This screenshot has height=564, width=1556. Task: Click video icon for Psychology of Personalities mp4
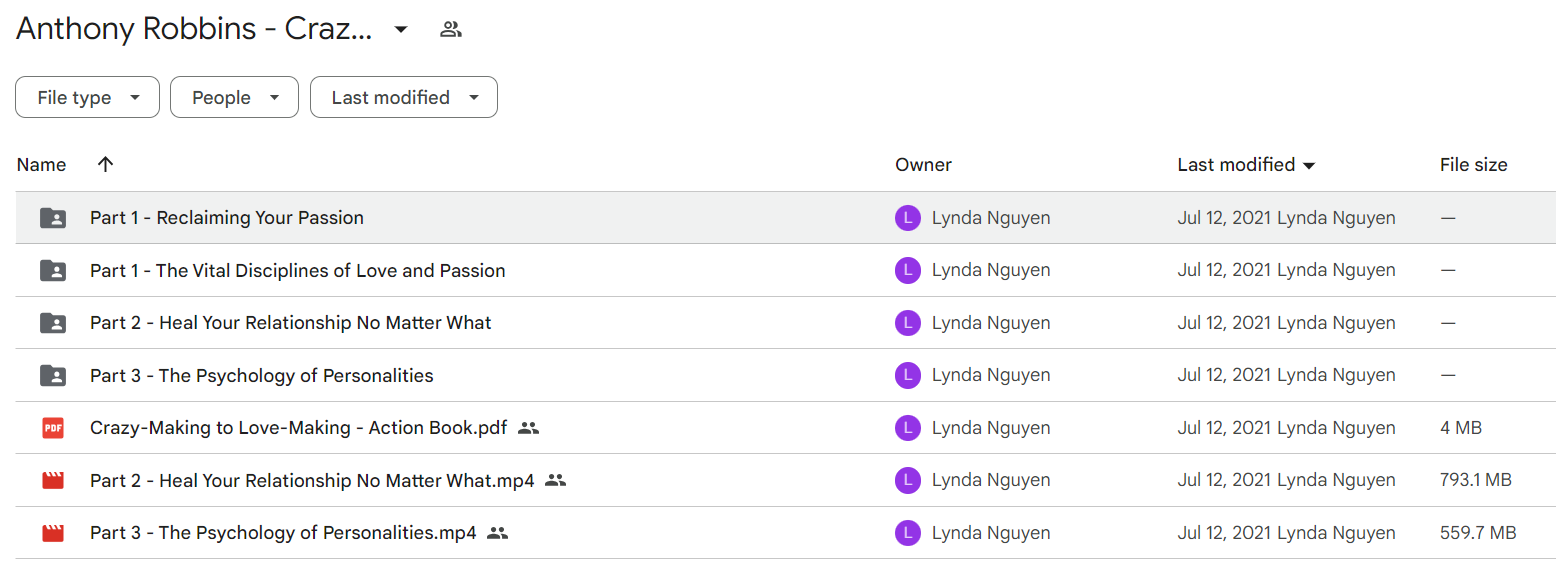click(53, 533)
